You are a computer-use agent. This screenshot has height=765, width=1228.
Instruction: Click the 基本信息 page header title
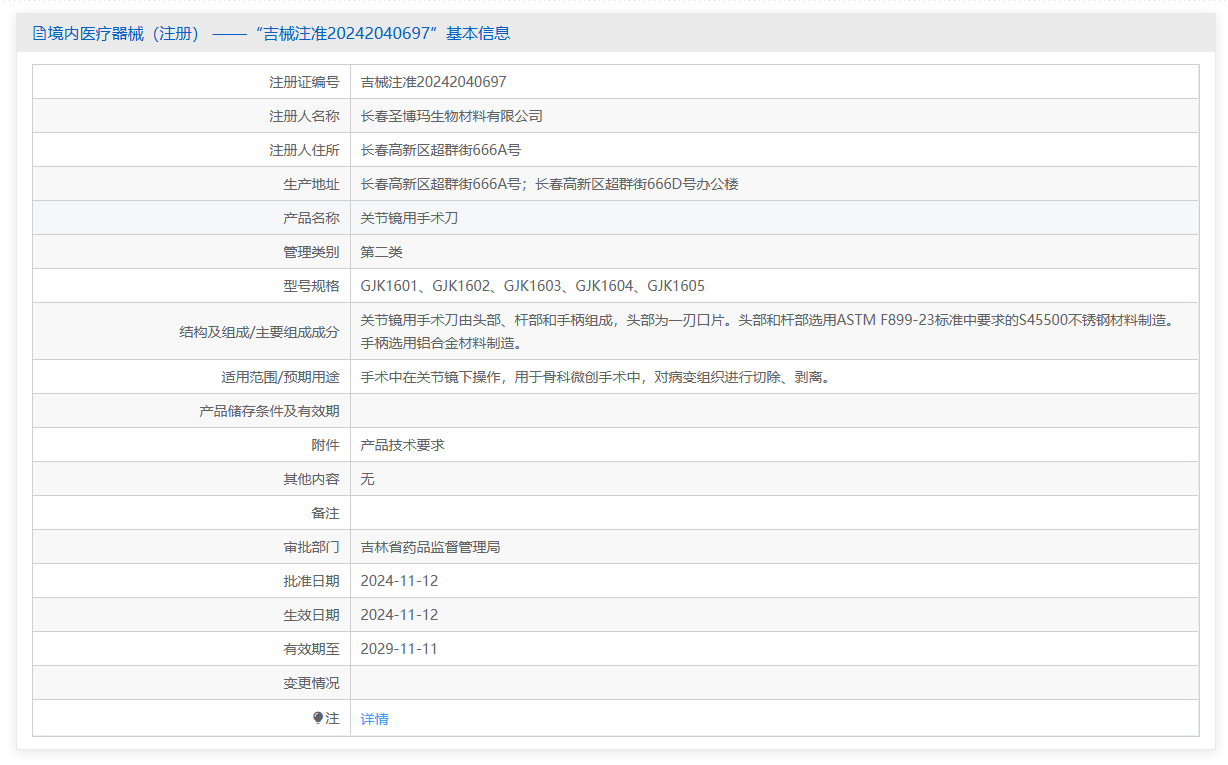tap(271, 33)
